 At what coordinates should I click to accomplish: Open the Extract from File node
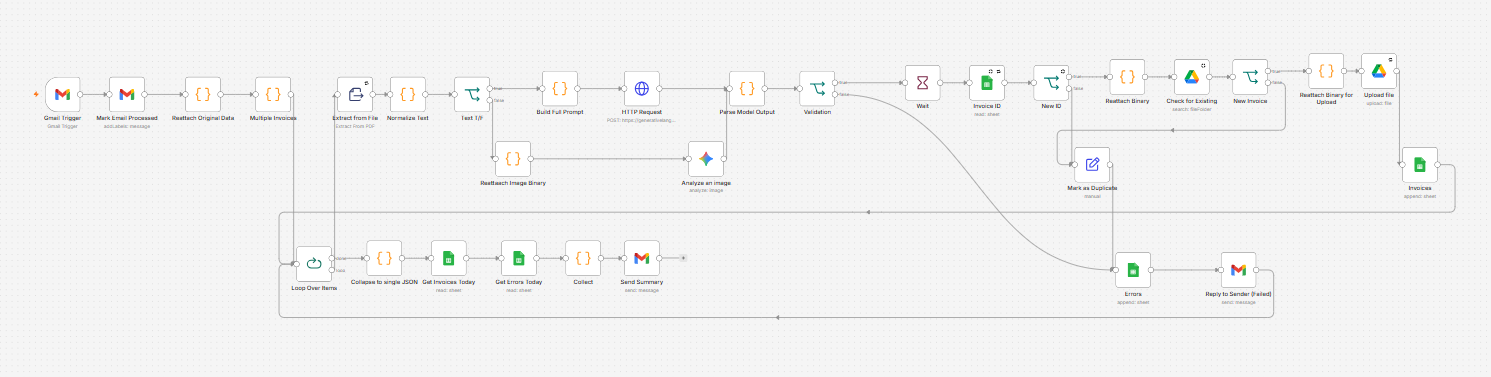click(x=355, y=95)
